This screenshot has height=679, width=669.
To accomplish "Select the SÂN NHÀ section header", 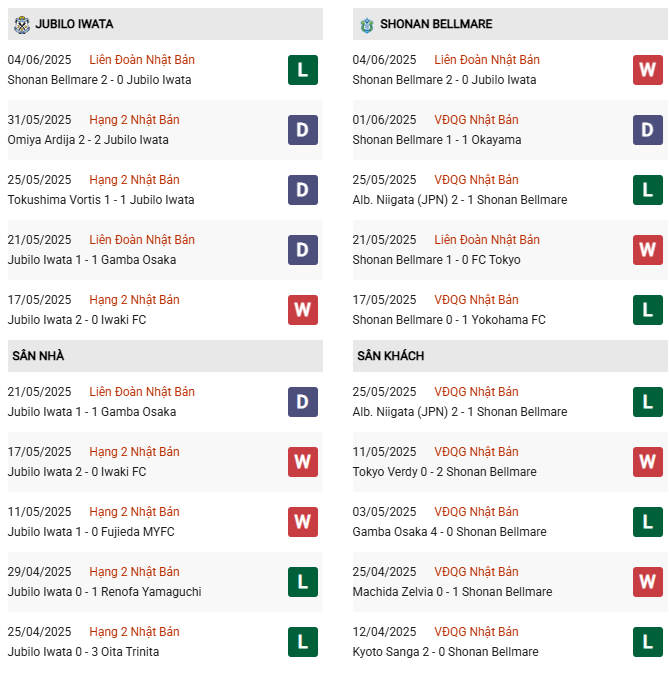I will pyautogui.click(x=165, y=356).
